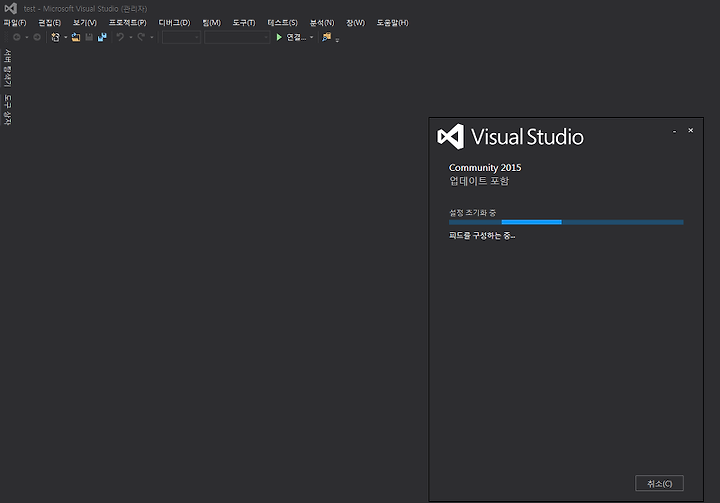Click the green 연결... start button
This screenshot has width=720, height=503.
click(291, 37)
